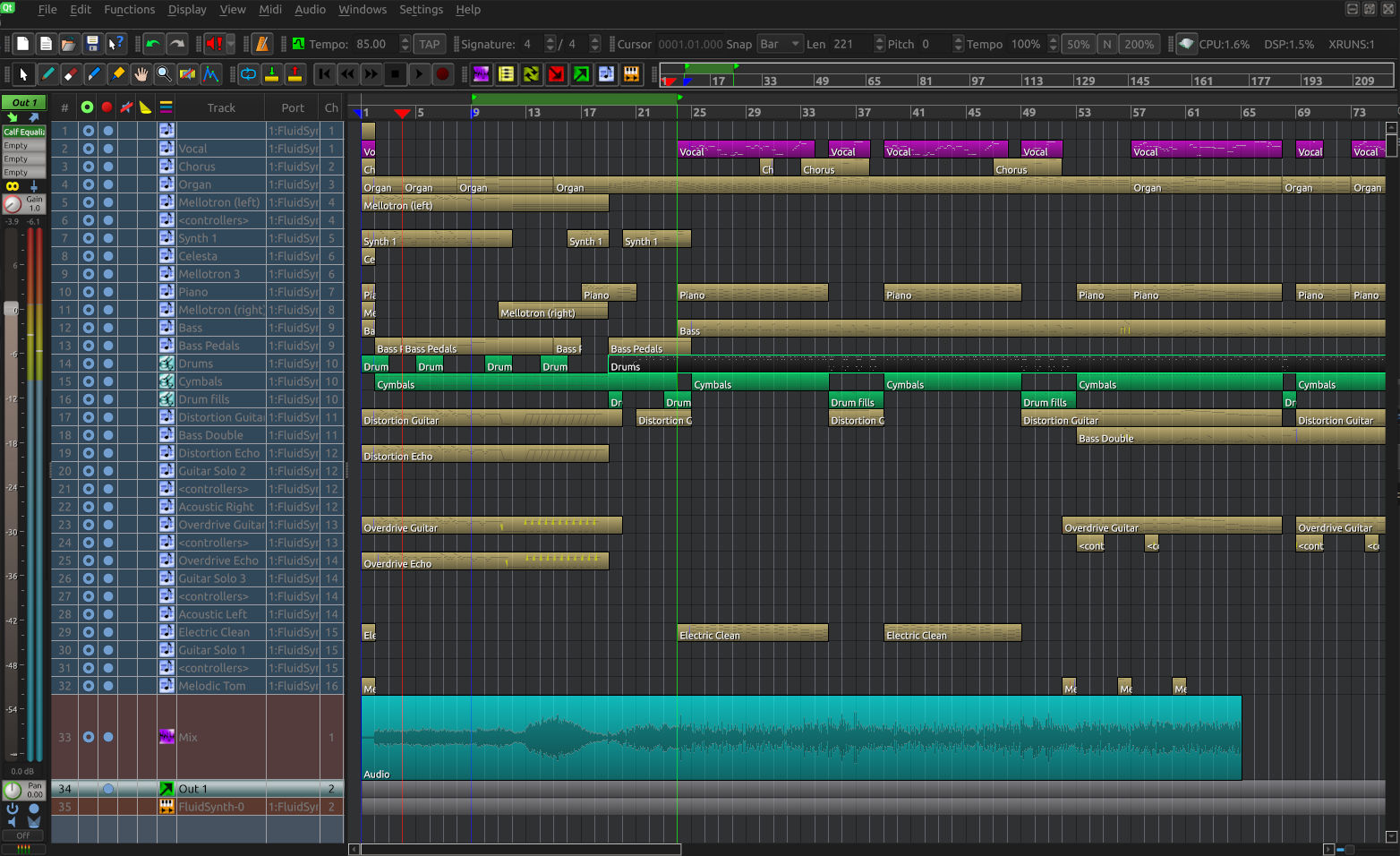Toggle the Record transport button
The width and height of the screenshot is (1400, 856).
[x=441, y=74]
